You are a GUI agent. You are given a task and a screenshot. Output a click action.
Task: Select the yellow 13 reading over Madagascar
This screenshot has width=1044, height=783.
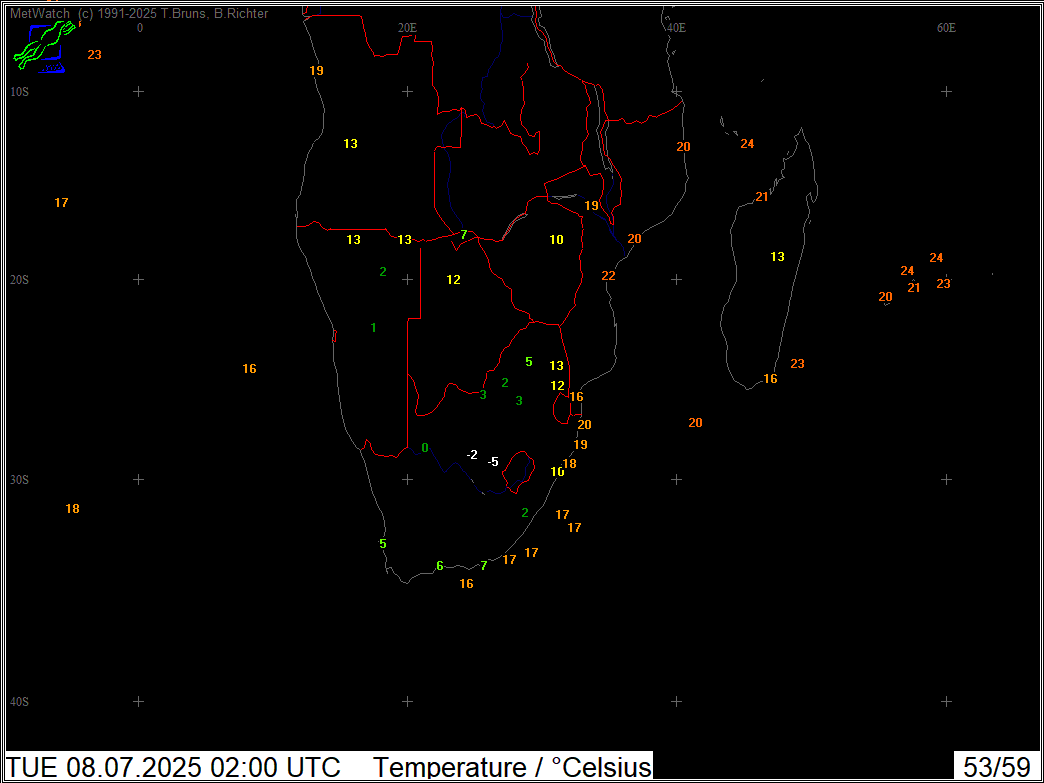pyautogui.click(x=778, y=256)
